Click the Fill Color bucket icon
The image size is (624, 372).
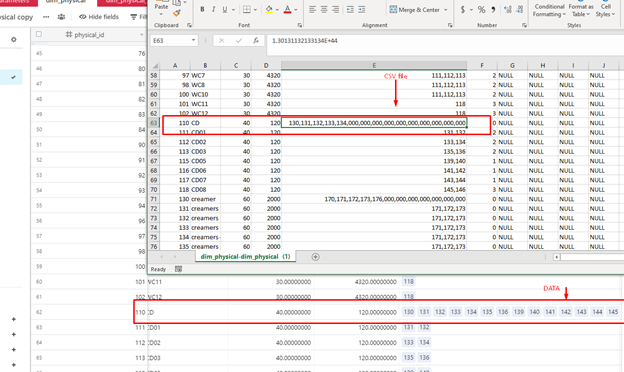click(269, 9)
